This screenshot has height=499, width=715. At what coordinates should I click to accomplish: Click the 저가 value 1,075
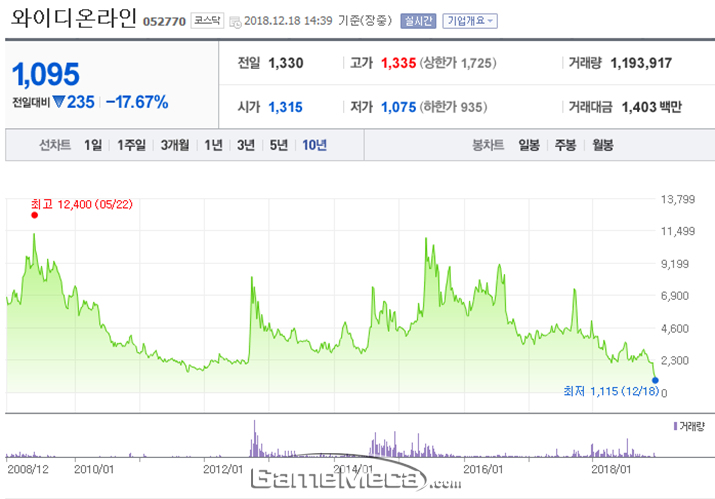point(399,107)
